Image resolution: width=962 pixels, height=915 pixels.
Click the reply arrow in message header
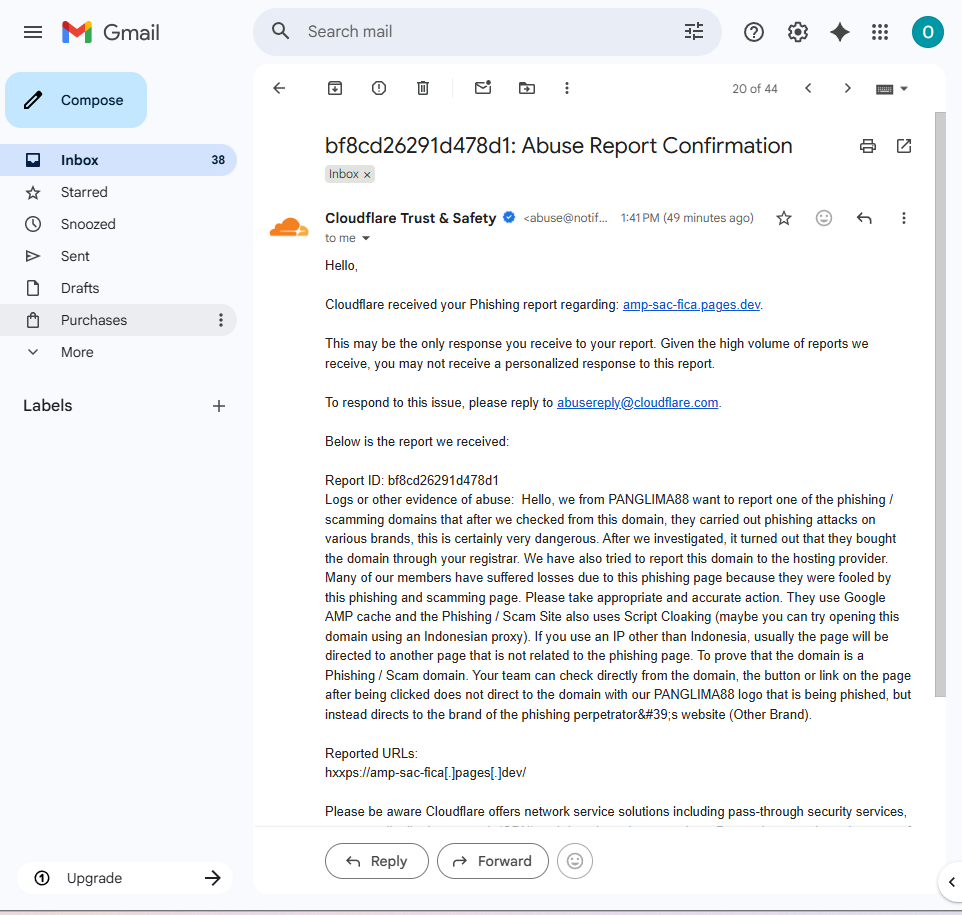864,218
